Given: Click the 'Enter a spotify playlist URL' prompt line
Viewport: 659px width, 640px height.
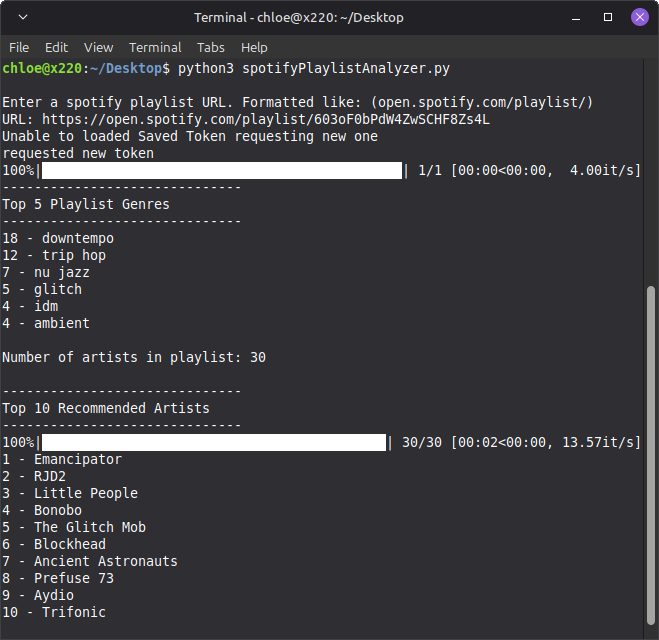Looking at the screenshot, I should pos(298,103).
